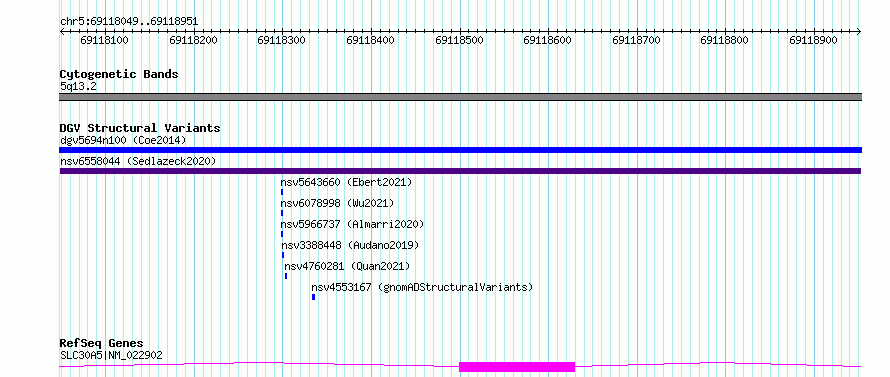Open the nsv5966737 (Almarri2020) variant label
890x377 pixels.
(352, 224)
